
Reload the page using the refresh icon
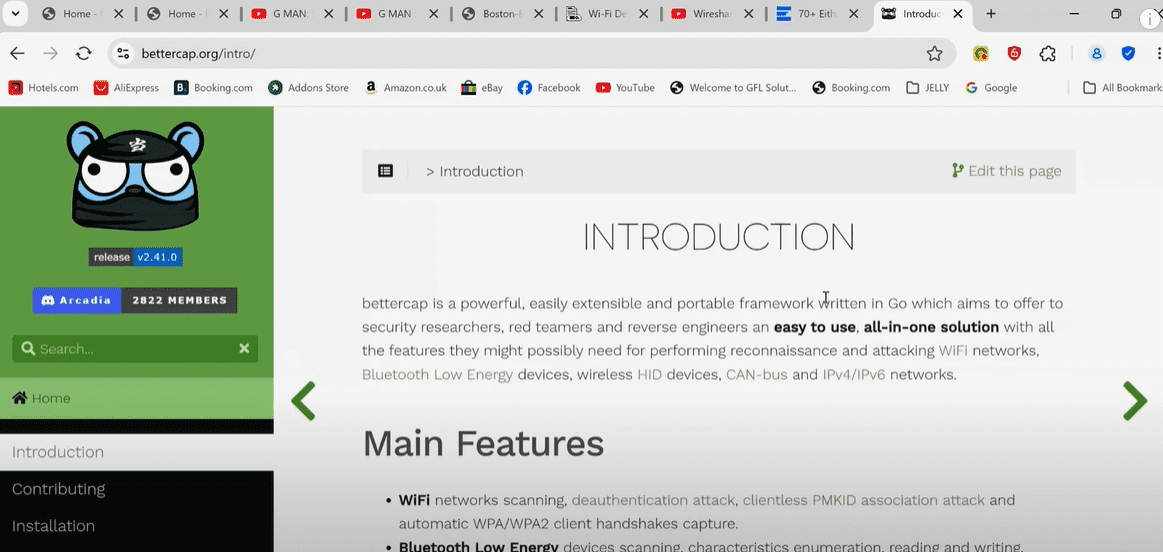click(x=84, y=54)
